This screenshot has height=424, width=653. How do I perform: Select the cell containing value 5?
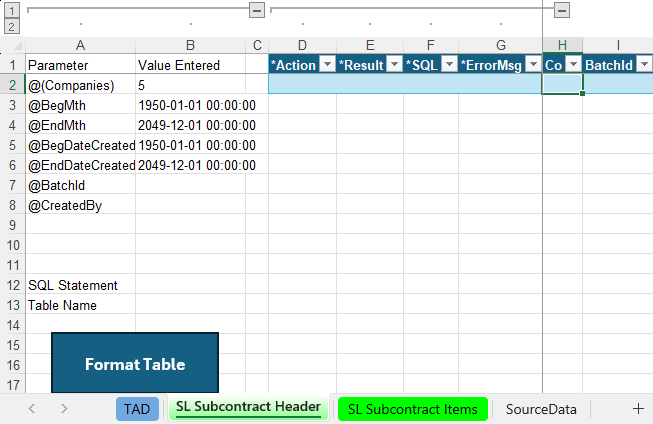point(190,85)
